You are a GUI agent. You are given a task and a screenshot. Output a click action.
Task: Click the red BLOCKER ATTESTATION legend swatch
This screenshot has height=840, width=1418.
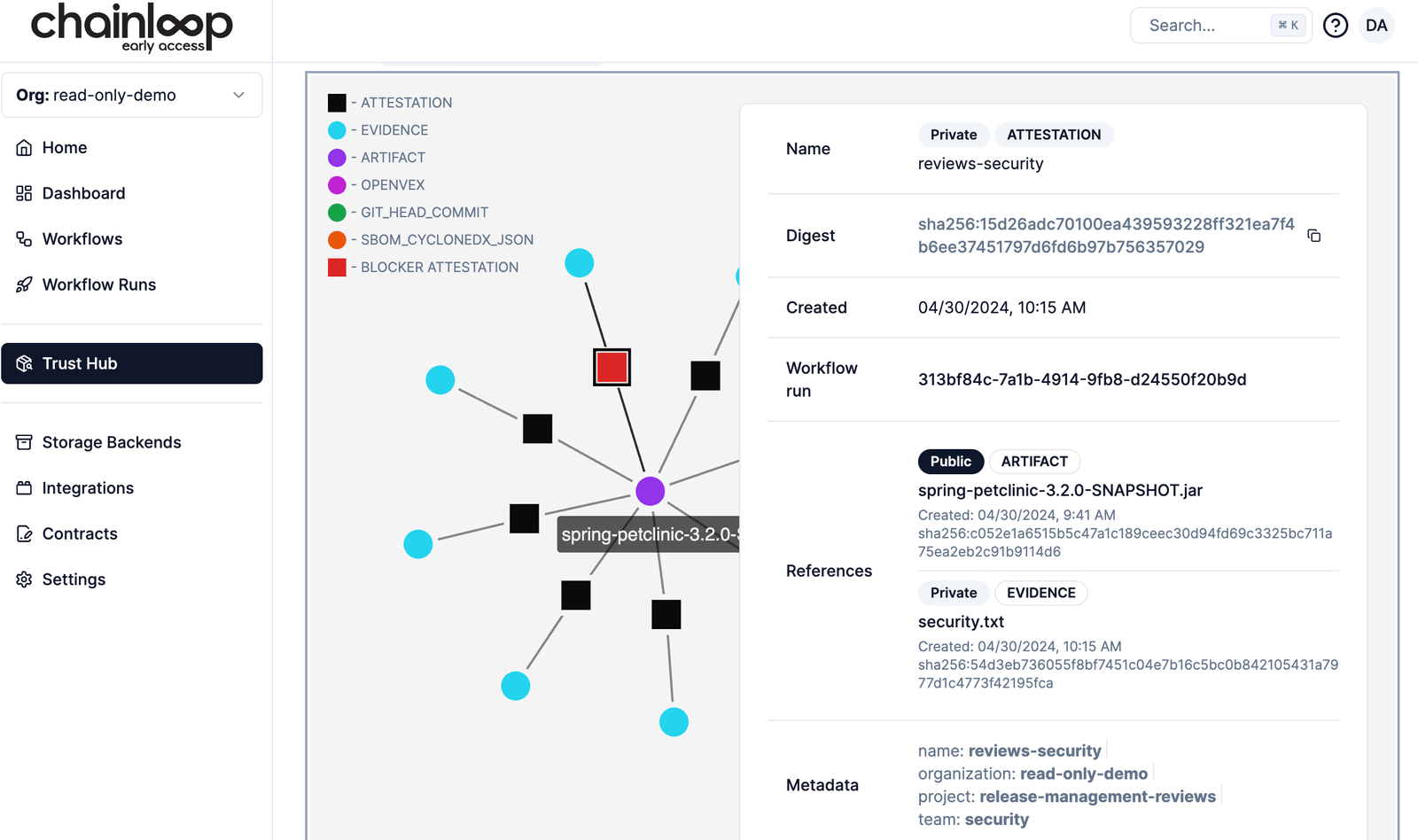(x=337, y=268)
